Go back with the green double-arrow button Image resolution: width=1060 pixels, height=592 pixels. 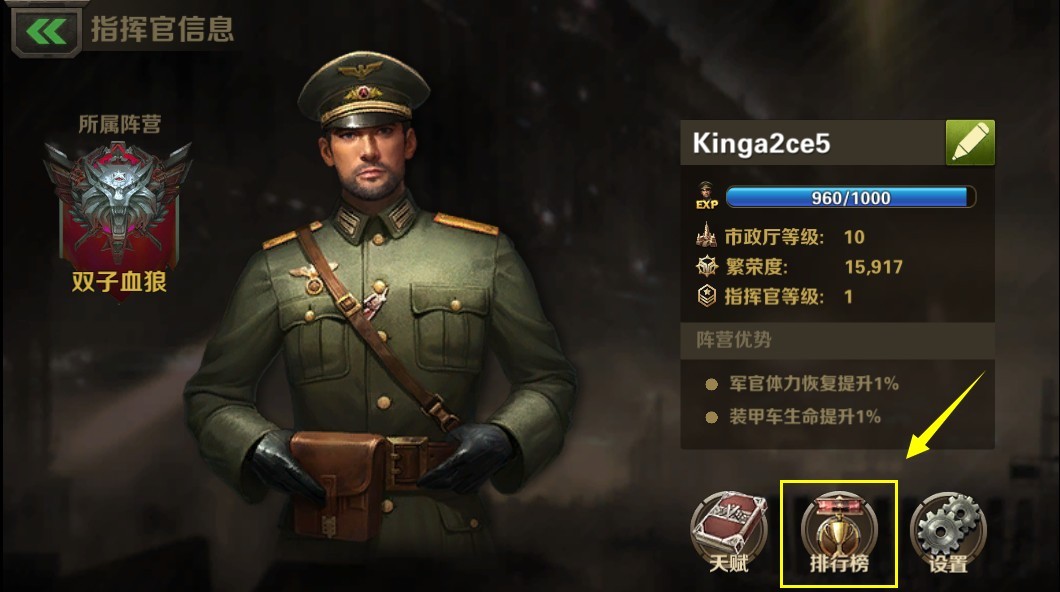46,30
